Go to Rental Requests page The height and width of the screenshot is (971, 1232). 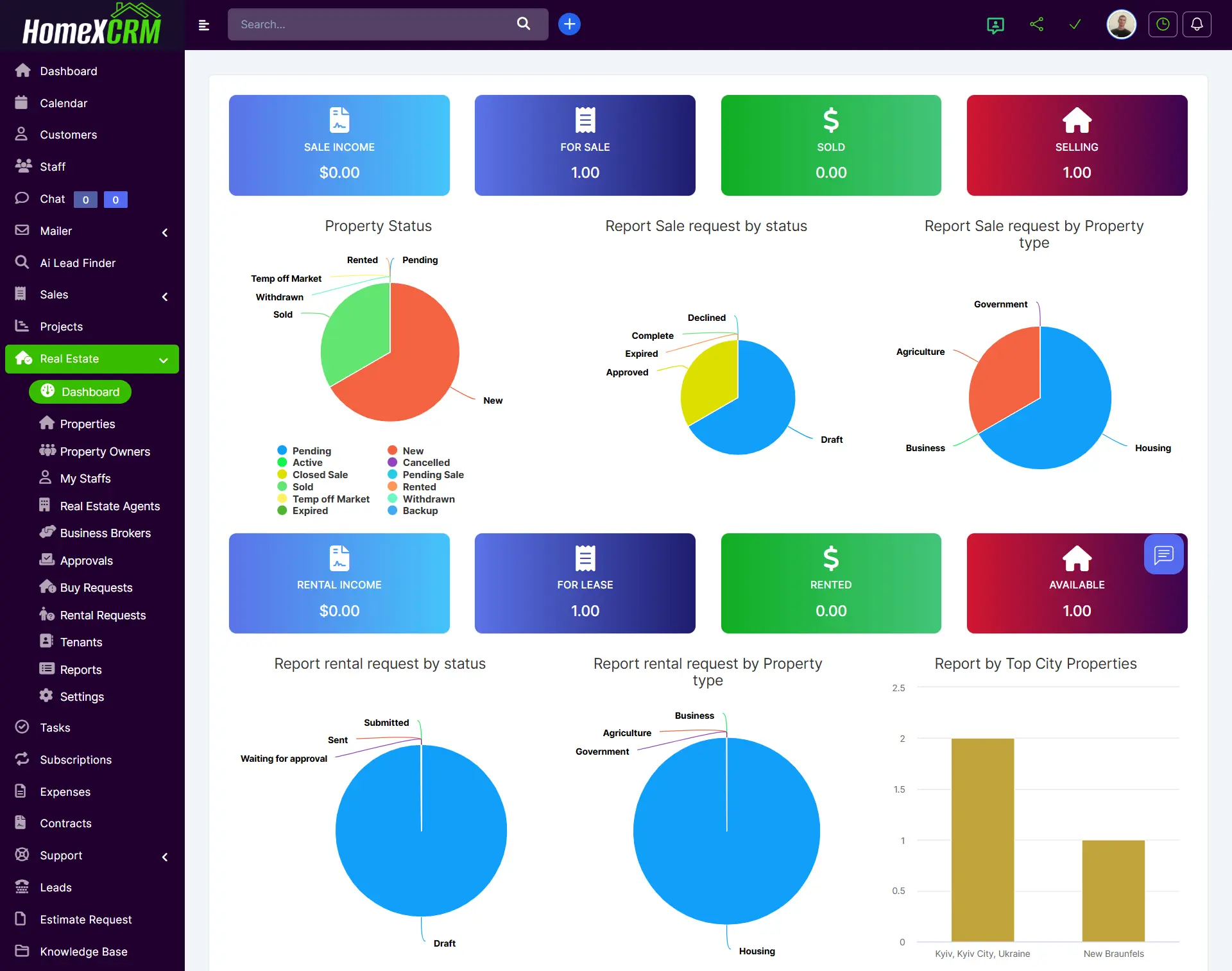[103, 615]
